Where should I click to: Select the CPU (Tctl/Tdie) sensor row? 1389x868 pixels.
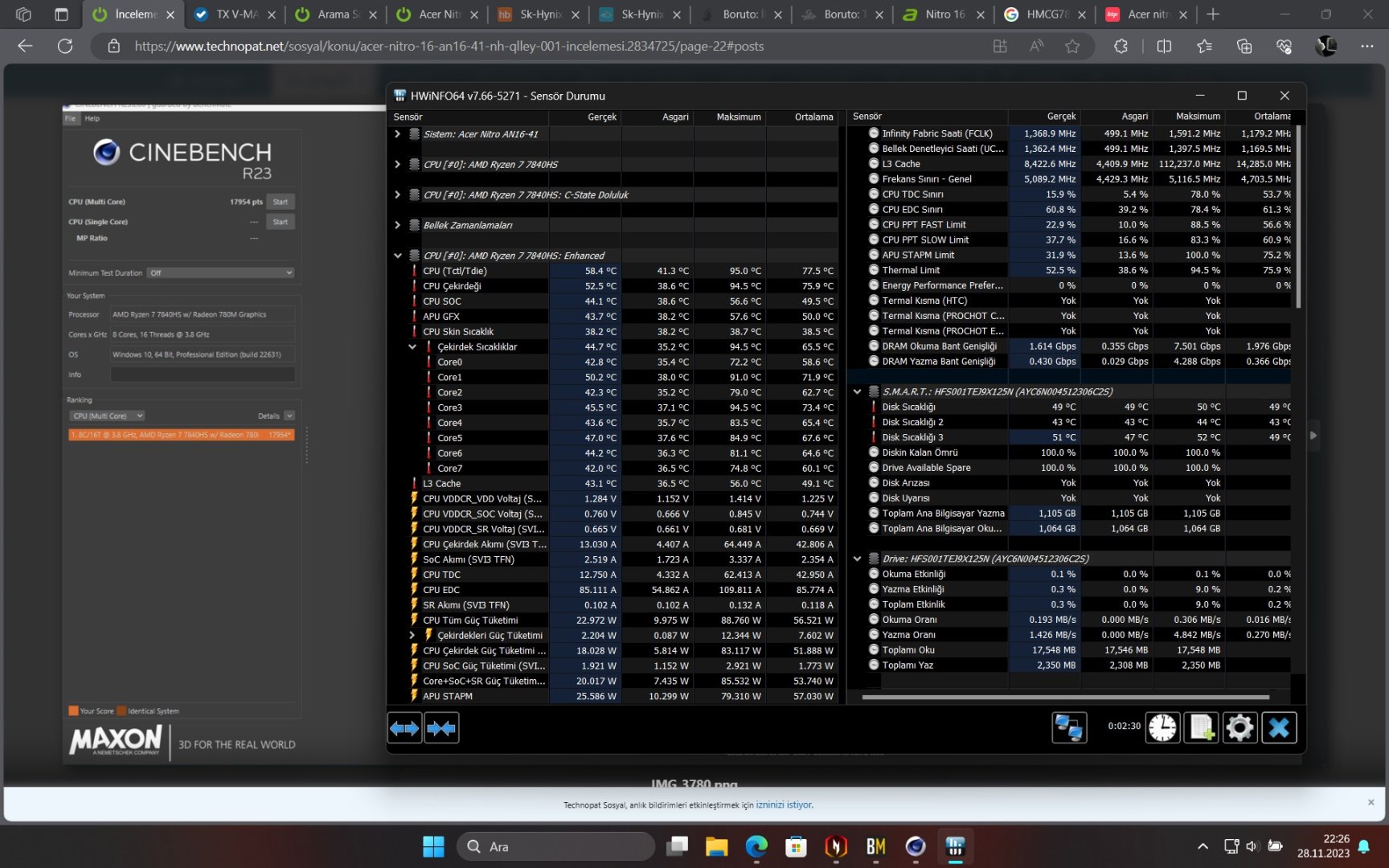[614, 271]
